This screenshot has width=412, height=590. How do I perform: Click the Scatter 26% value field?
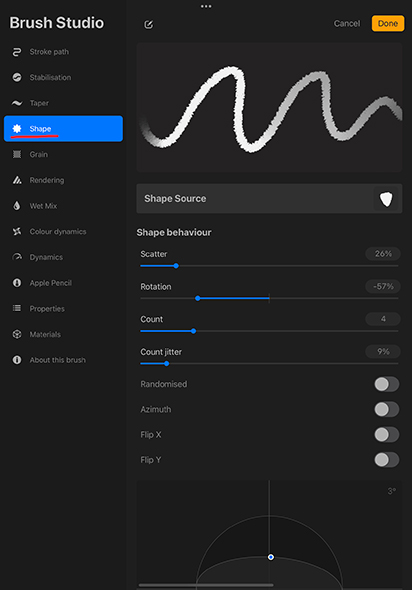point(383,254)
